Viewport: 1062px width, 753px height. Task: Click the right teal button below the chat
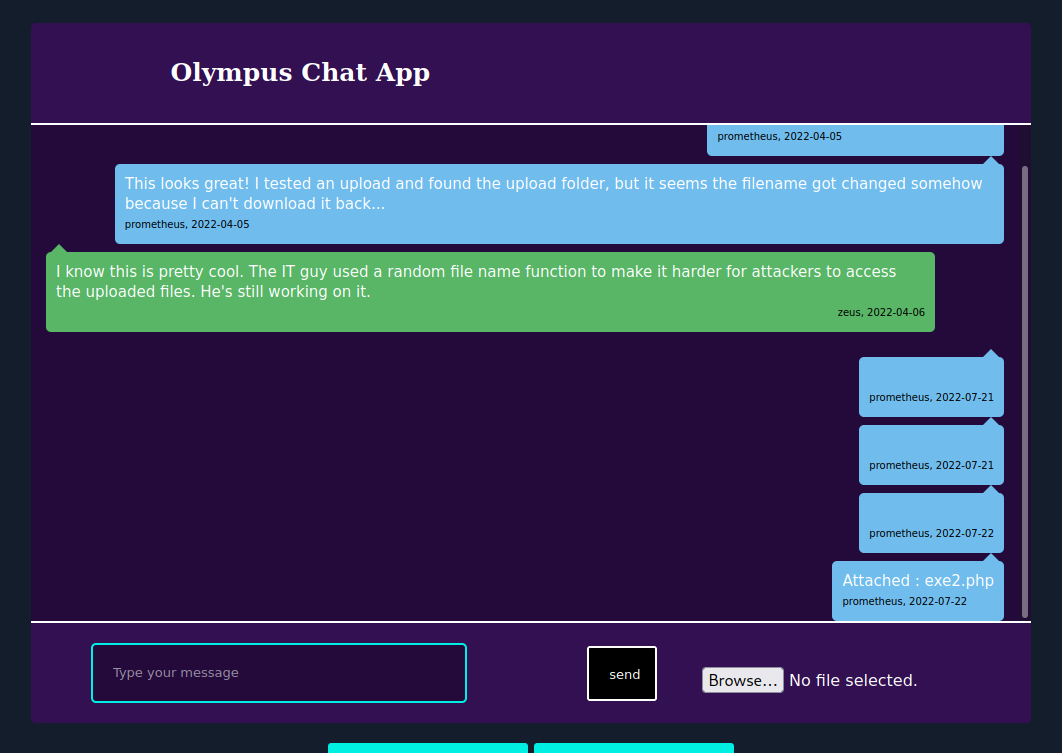click(x=633, y=749)
